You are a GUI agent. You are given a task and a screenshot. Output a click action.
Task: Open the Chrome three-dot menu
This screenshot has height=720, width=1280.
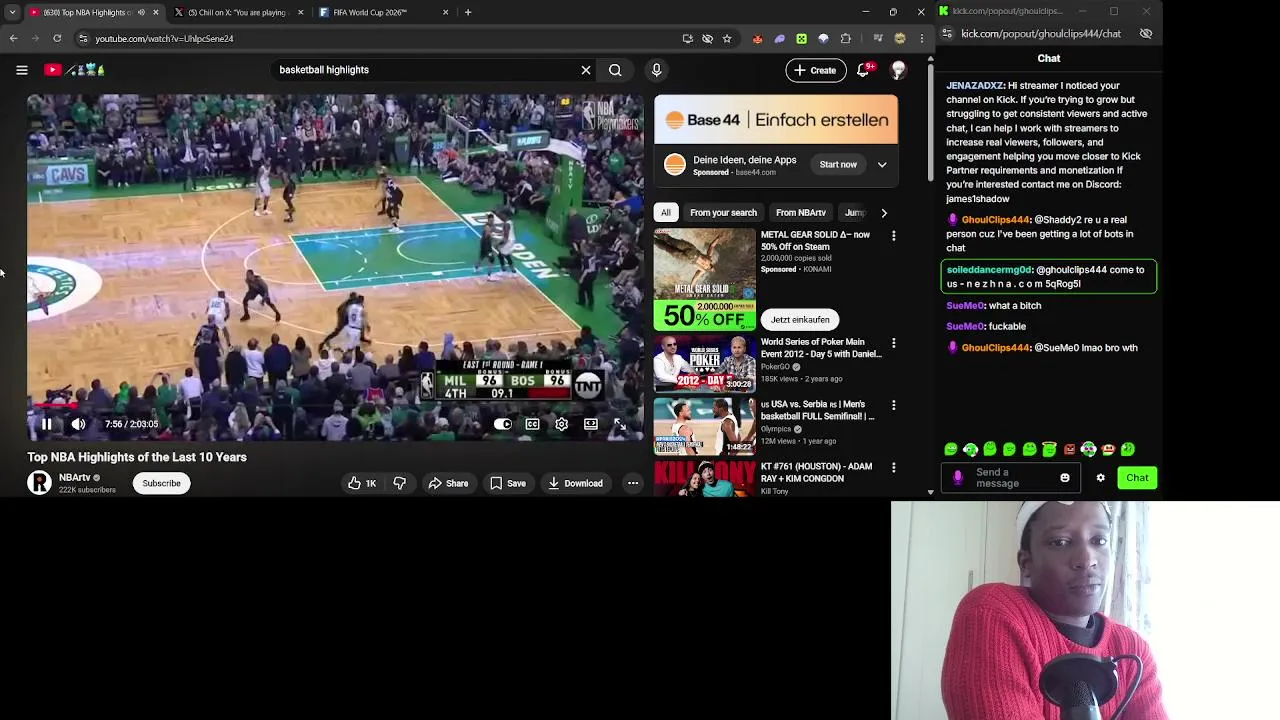point(921,38)
